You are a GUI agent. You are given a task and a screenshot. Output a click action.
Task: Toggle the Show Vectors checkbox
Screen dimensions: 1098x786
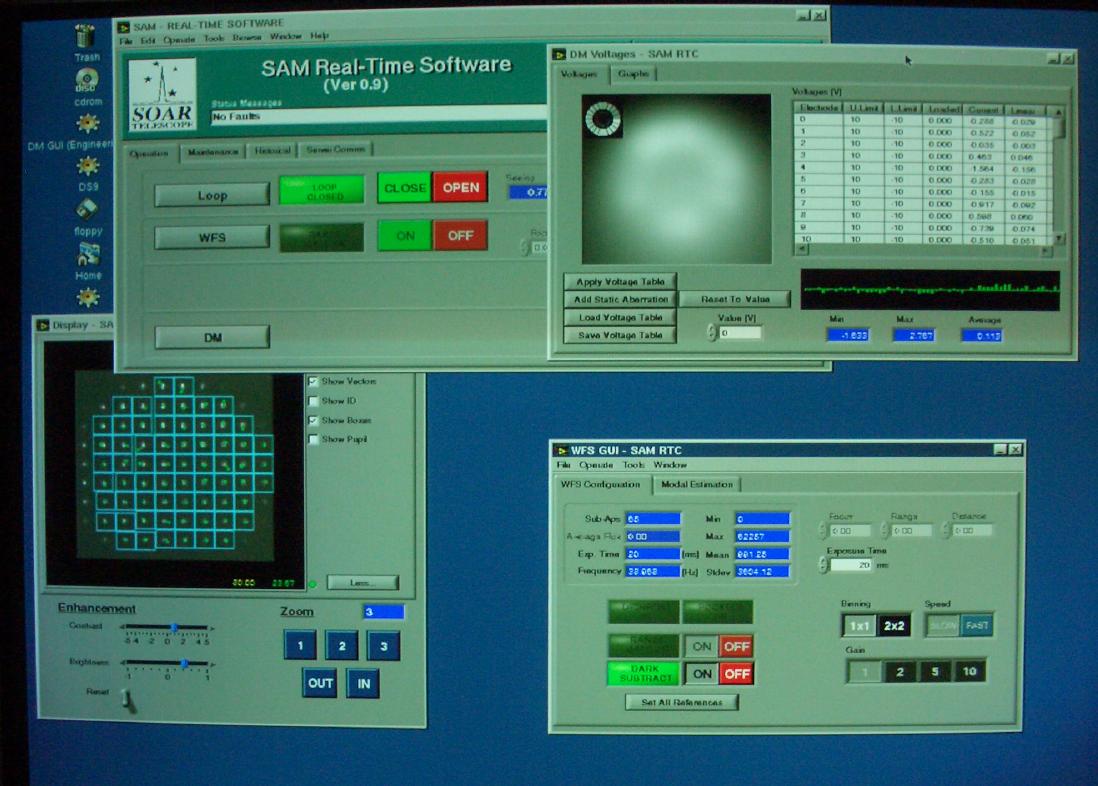313,382
